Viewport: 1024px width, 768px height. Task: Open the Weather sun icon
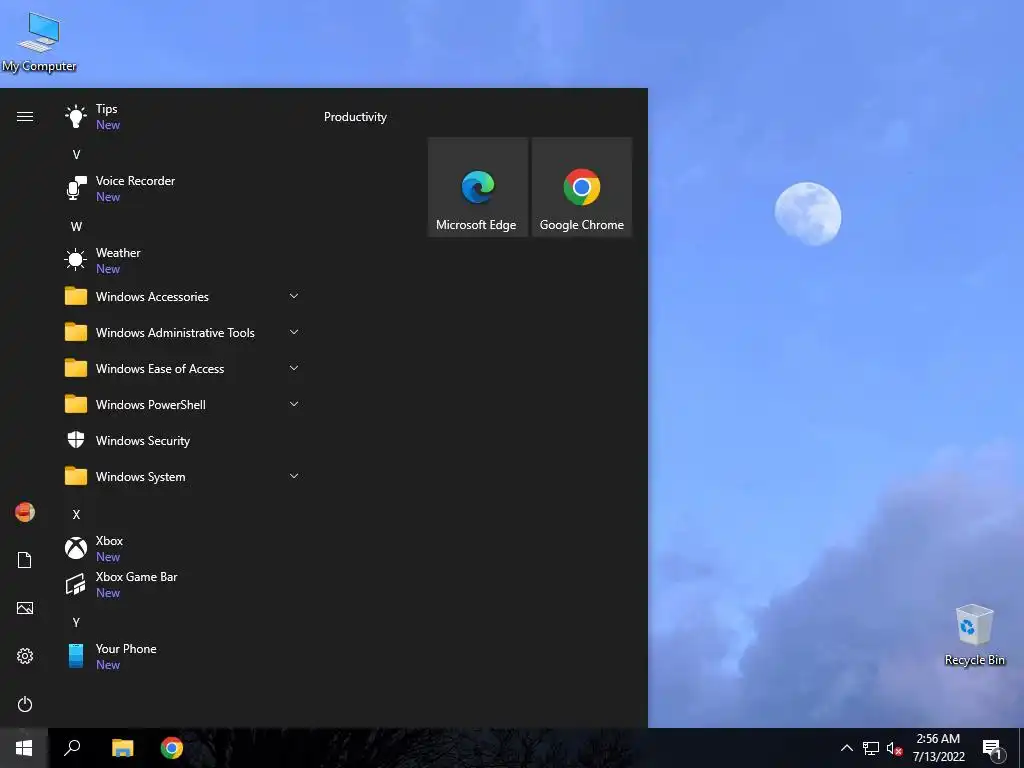76,260
